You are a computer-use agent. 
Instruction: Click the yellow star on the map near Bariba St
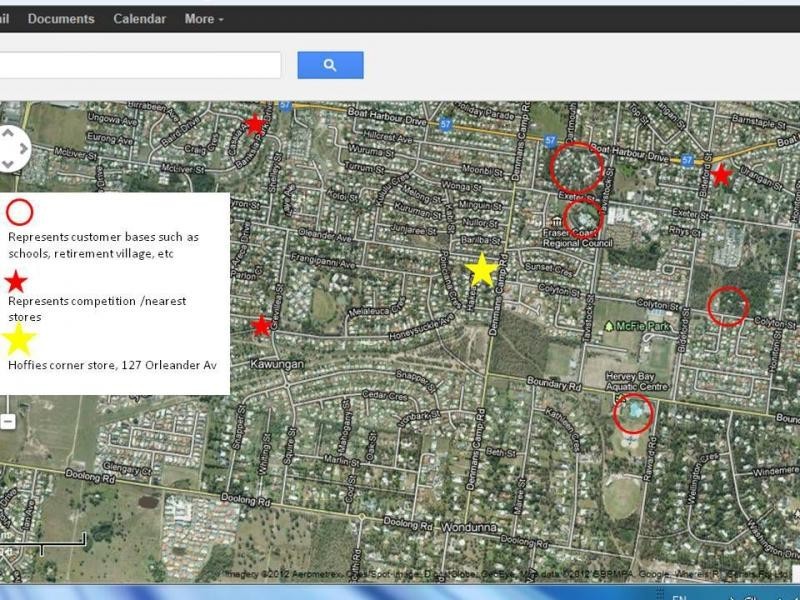tap(481, 270)
